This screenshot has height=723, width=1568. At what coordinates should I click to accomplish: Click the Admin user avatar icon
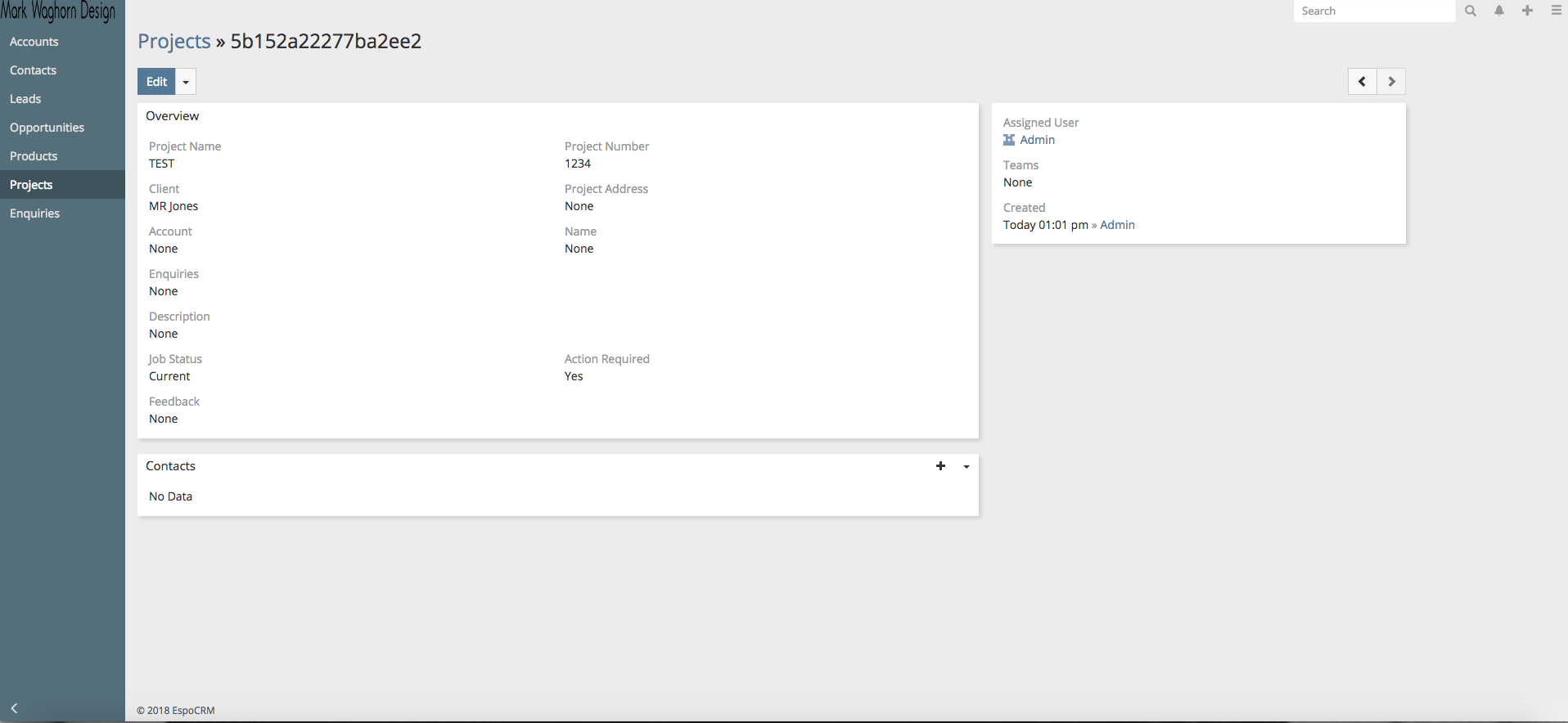click(x=1009, y=140)
